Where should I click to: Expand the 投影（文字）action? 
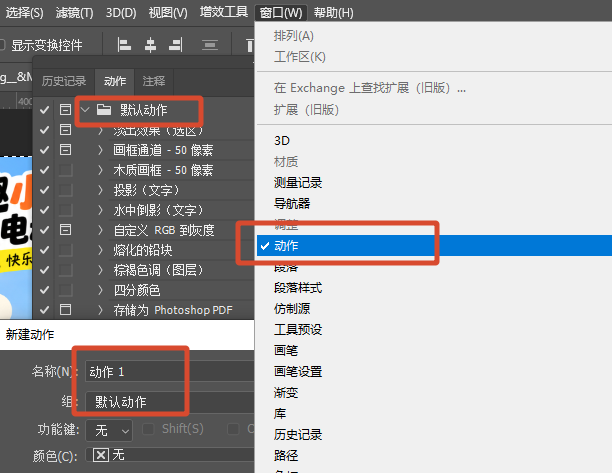point(100,190)
